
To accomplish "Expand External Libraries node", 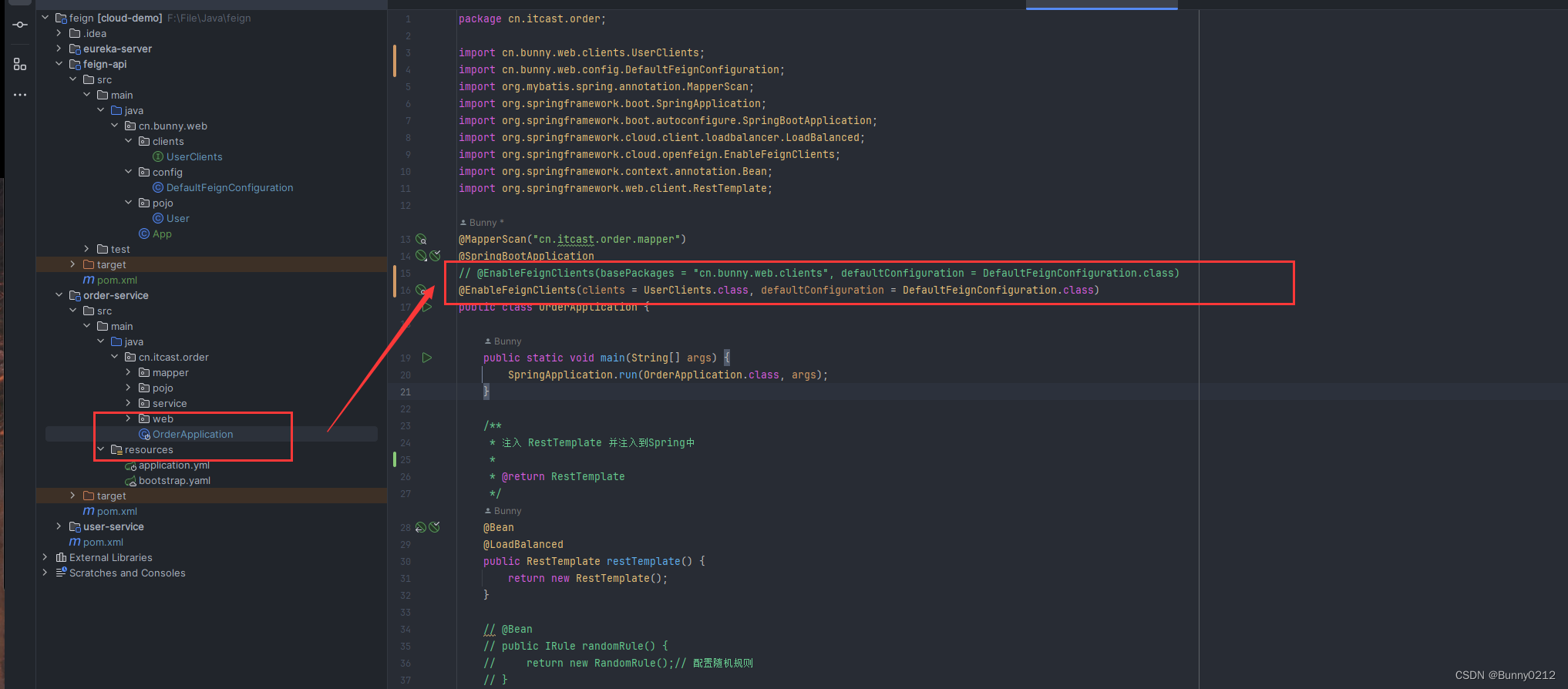I will coord(45,557).
